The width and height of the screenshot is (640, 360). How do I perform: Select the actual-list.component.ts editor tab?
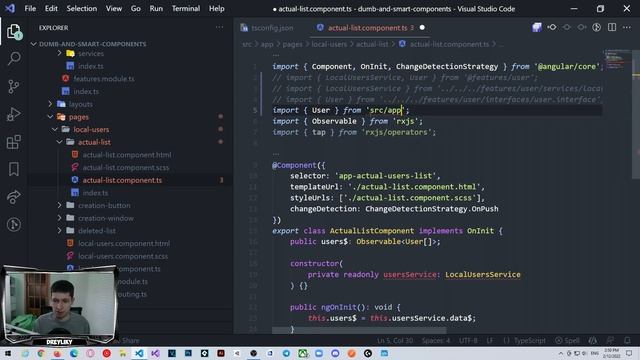[367, 28]
